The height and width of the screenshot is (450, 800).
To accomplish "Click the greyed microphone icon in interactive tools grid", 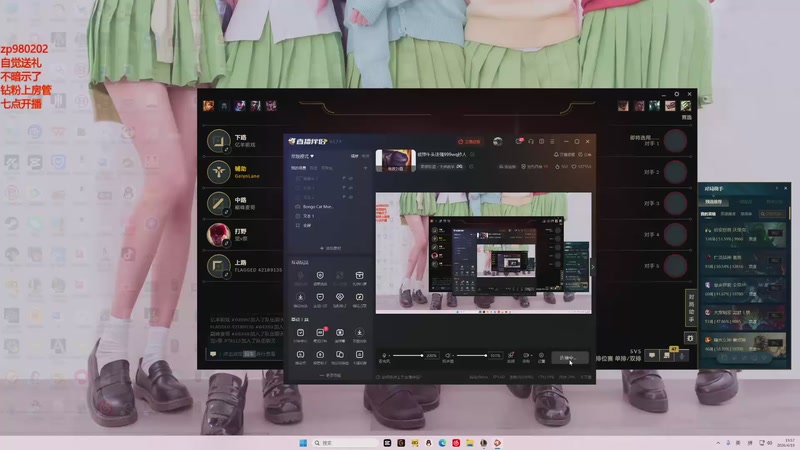I will [x=301, y=278].
